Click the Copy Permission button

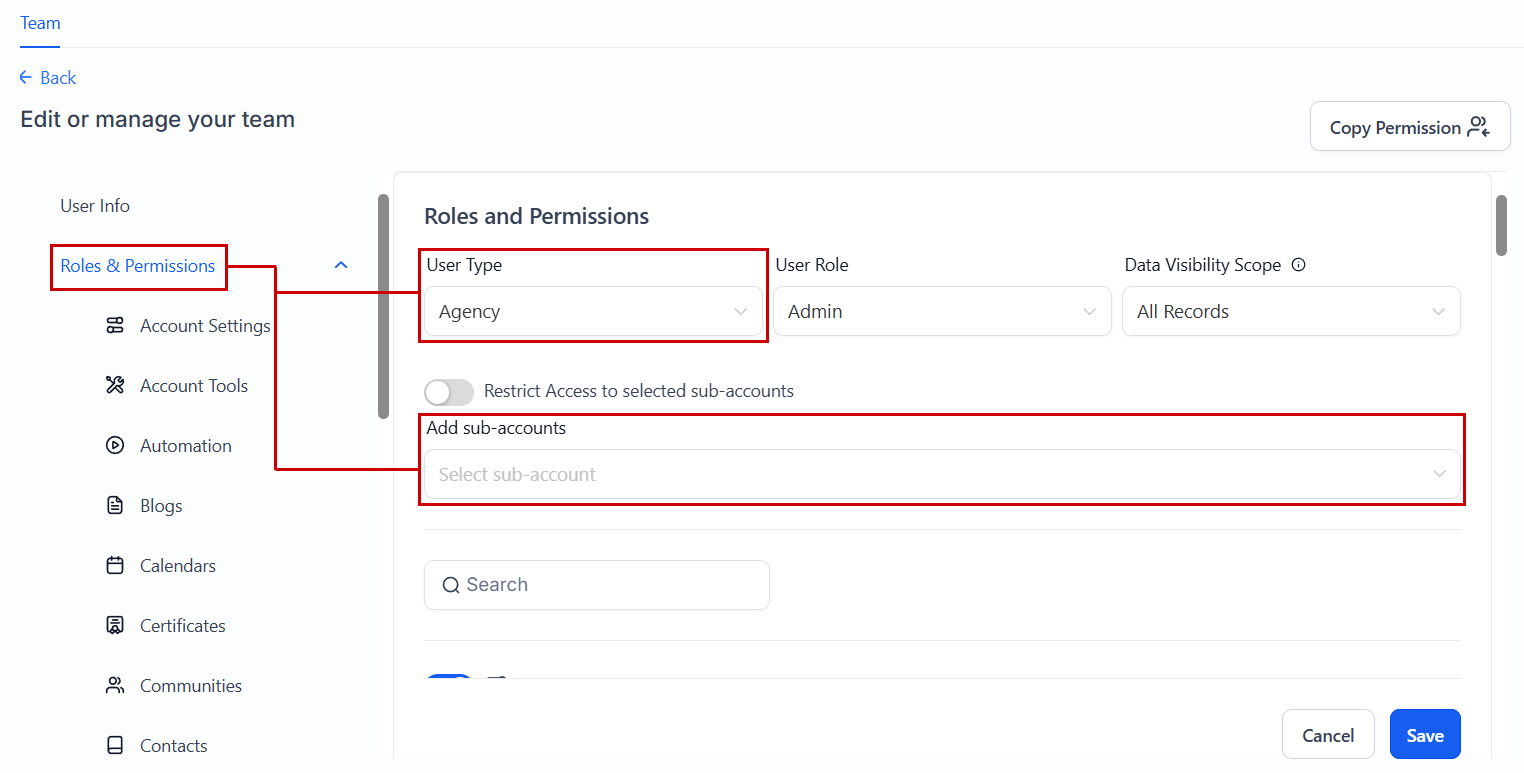pyautogui.click(x=1410, y=127)
